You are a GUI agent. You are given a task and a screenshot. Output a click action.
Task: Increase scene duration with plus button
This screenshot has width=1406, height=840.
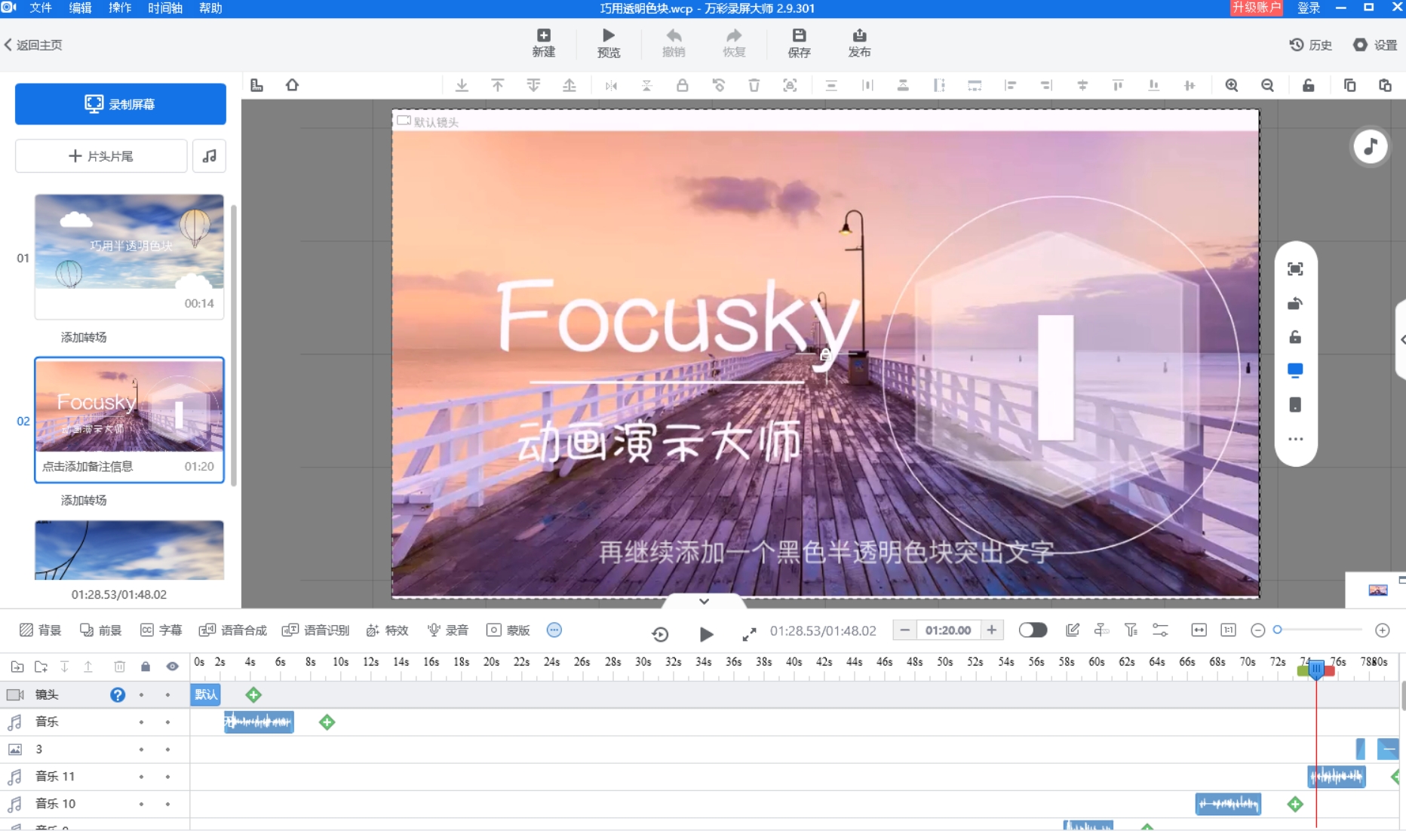[x=992, y=630]
